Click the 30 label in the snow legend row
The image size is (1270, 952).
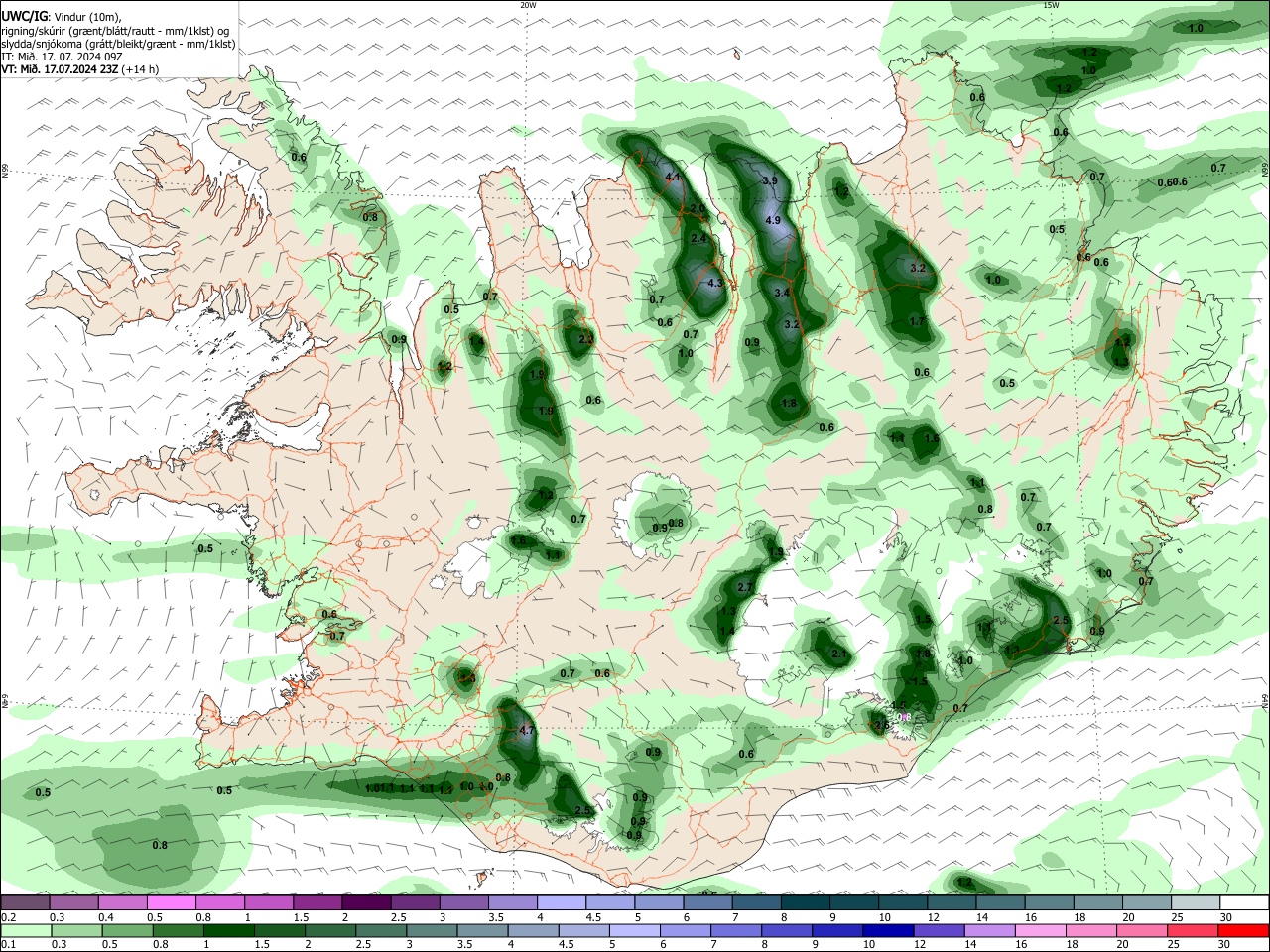pos(1225,917)
